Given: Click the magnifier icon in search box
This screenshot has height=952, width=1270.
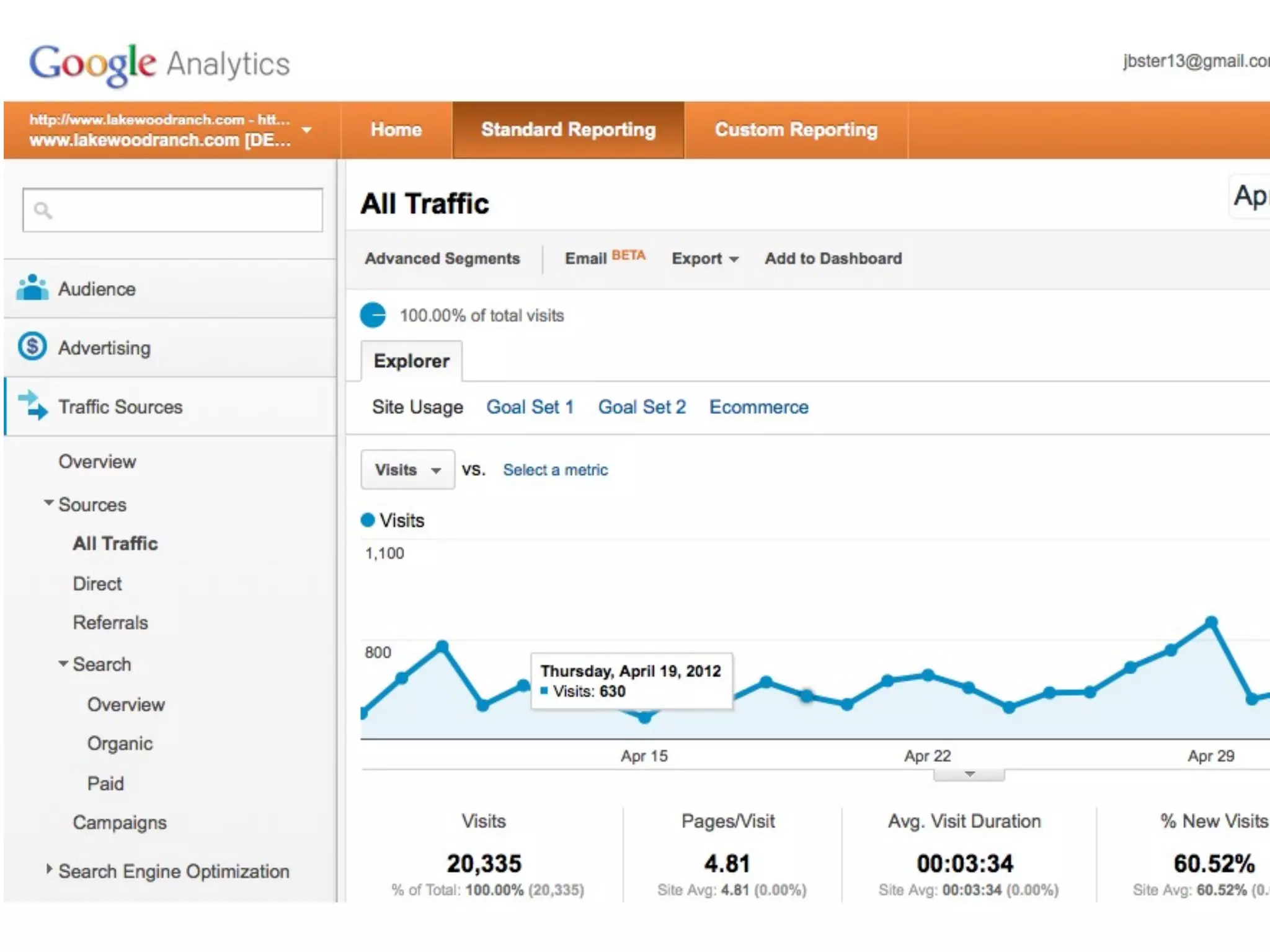Looking at the screenshot, I should 43,211.
